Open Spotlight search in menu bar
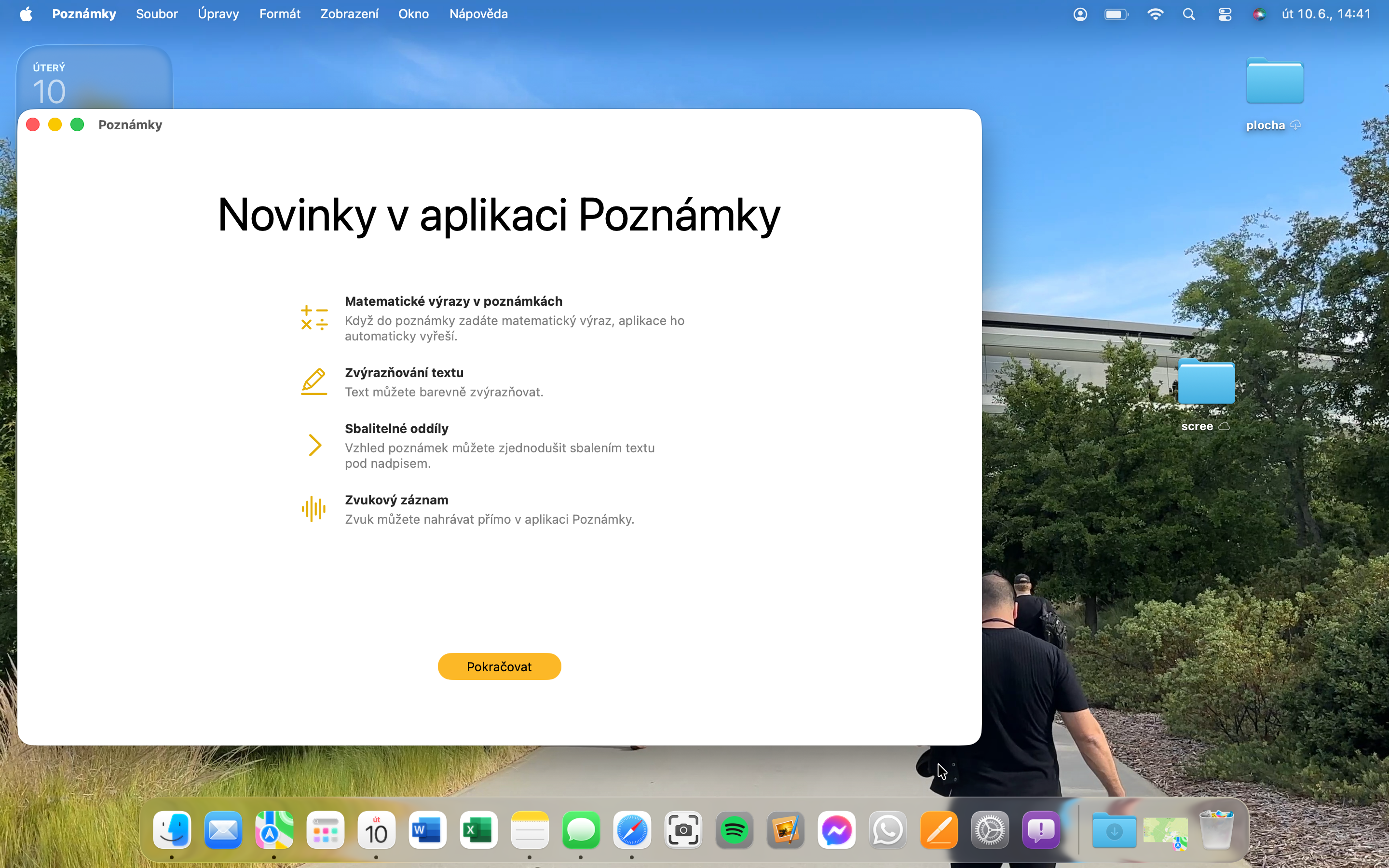This screenshot has width=1389, height=868. click(1189, 14)
